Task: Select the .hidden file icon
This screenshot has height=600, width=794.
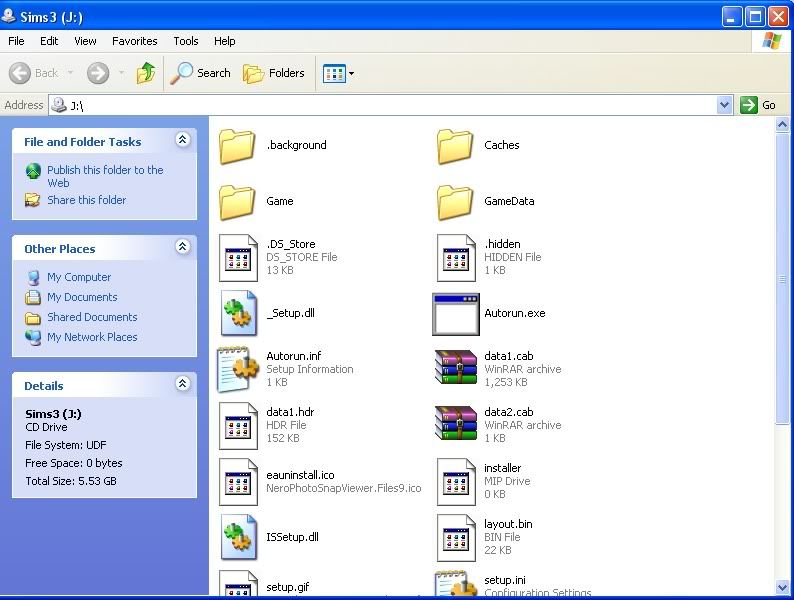Action: [456, 258]
